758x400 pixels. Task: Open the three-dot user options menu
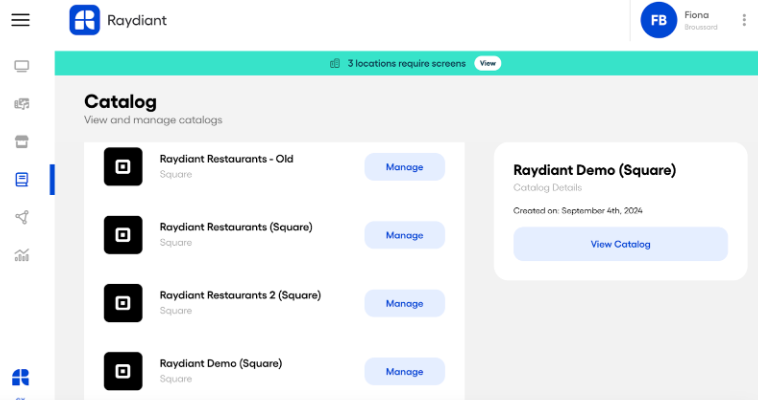[x=744, y=20]
